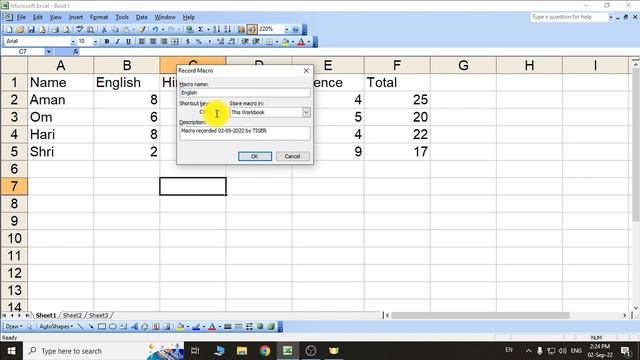Expand the Name Box dropdown for C7
640x360 pixels.
(x=49, y=51)
